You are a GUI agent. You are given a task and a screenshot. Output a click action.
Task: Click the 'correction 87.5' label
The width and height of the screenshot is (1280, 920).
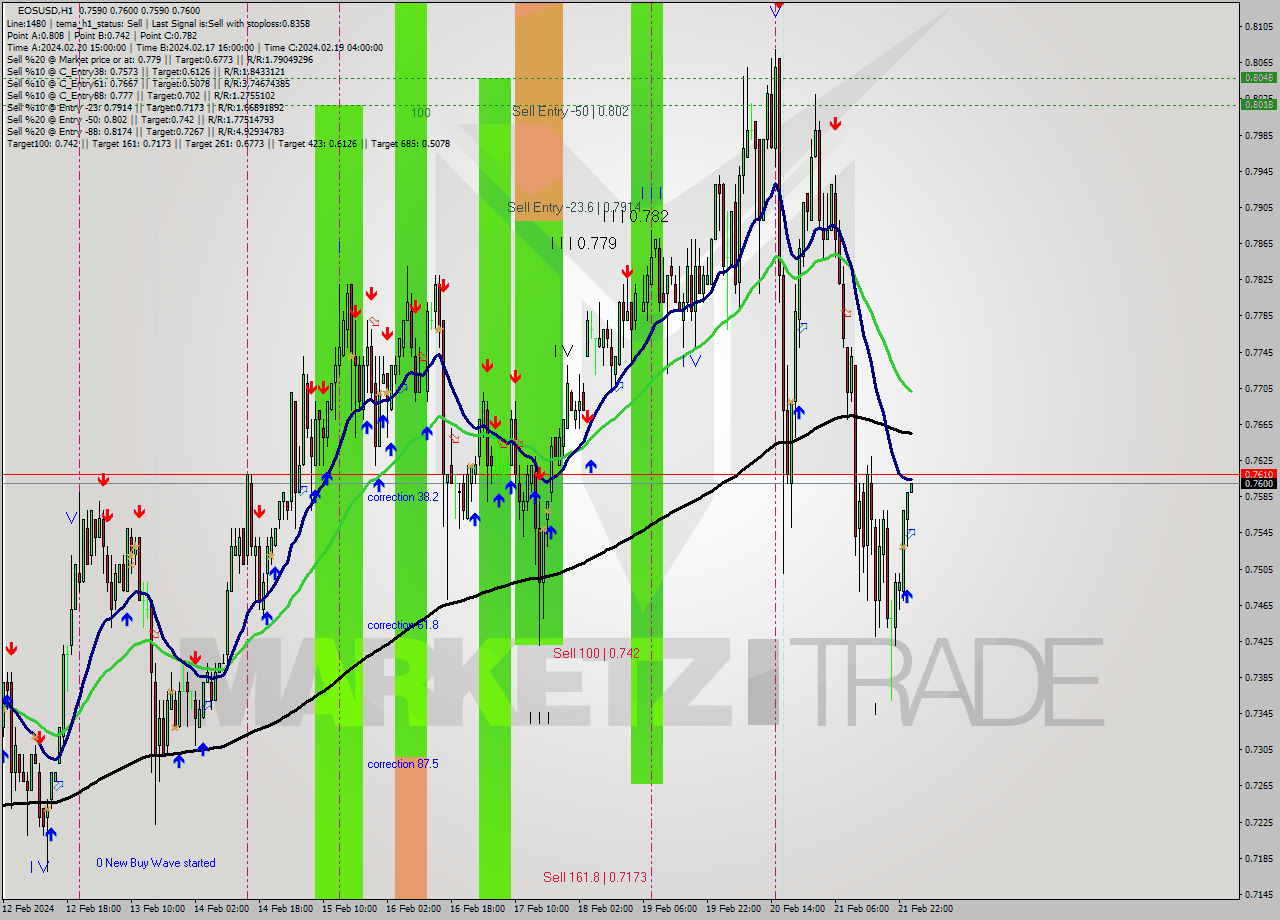click(x=403, y=763)
